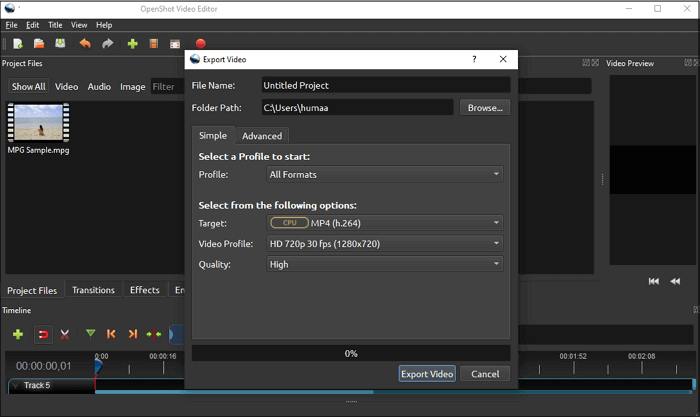The width and height of the screenshot is (700, 417).
Task: Select the MPG Sample.mpg thumbnail
Action: tap(38, 124)
